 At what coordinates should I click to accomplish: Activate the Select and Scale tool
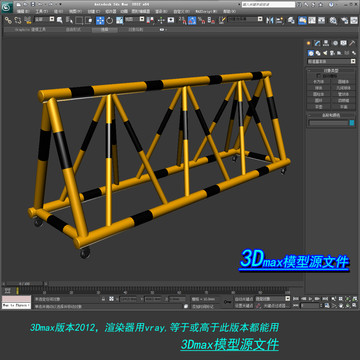point(120,20)
